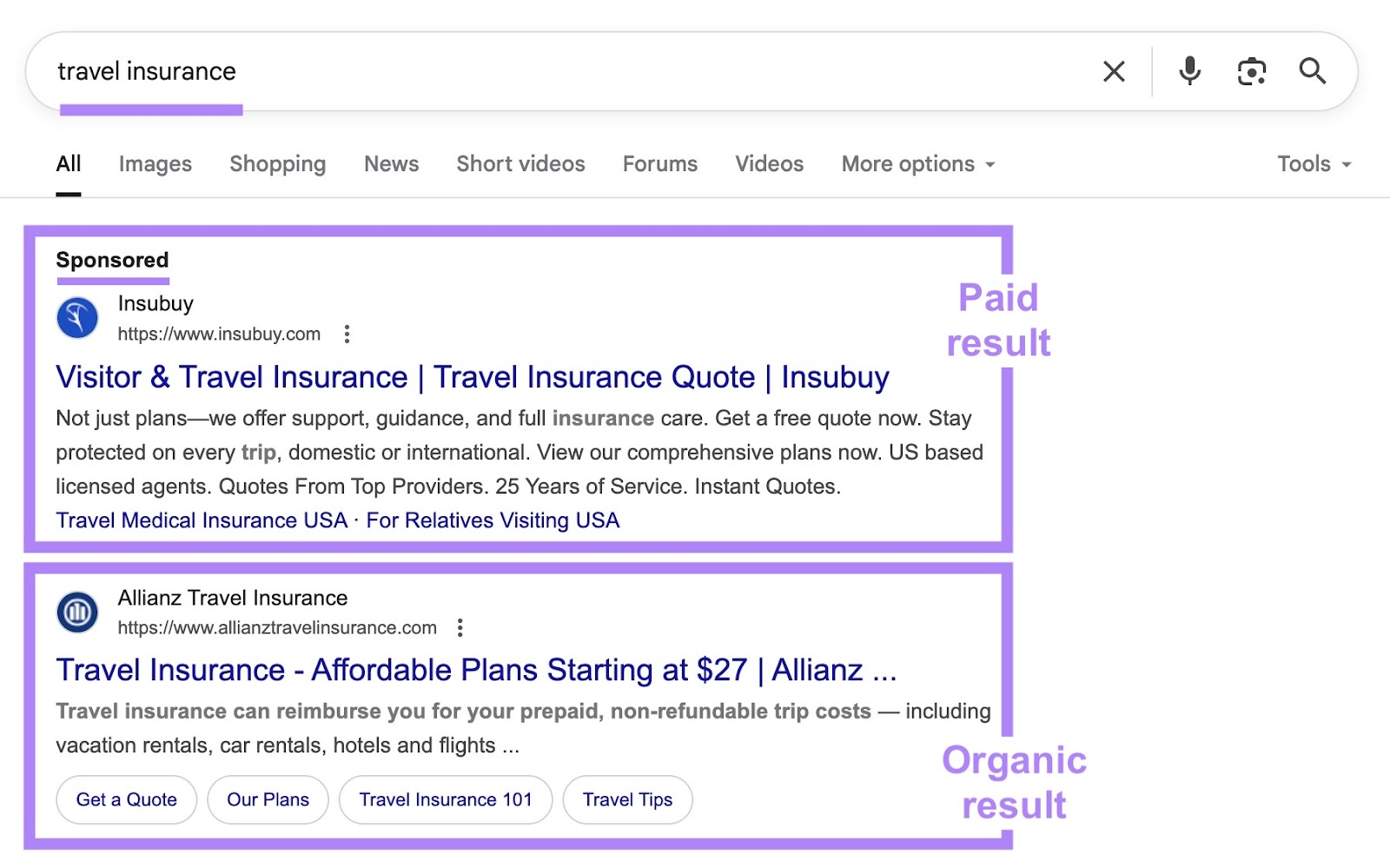The image size is (1390, 868).
Task: Switch to the Shopping tab
Action: click(278, 163)
